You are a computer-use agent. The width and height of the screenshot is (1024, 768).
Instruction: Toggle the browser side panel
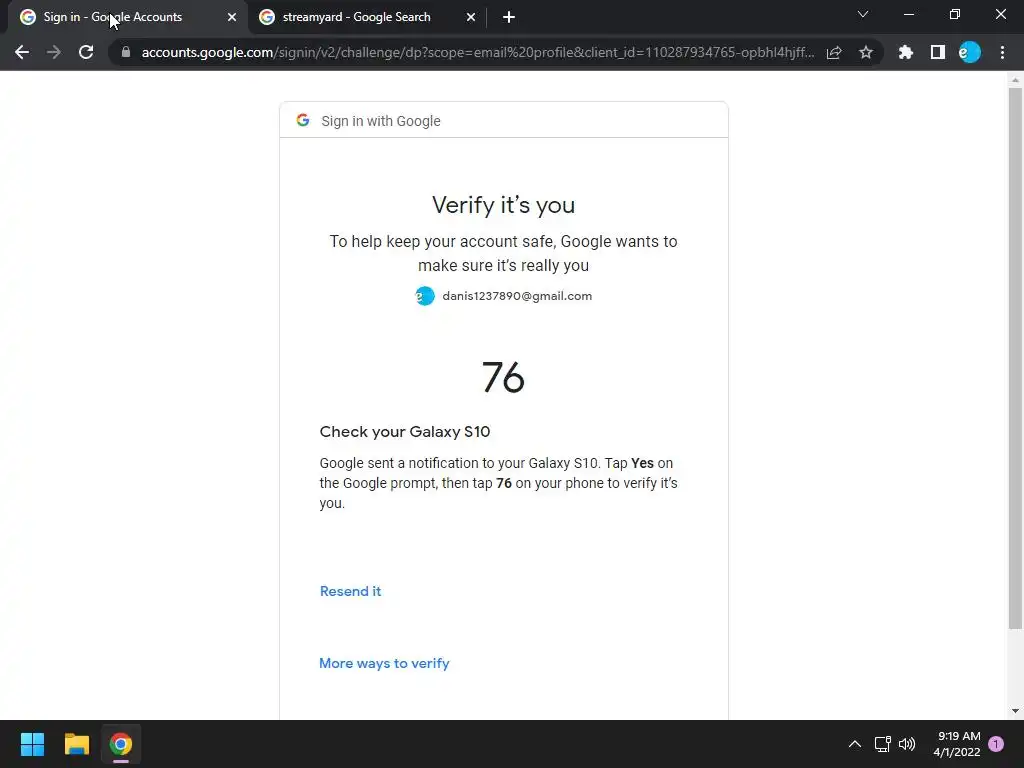(938, 52)
